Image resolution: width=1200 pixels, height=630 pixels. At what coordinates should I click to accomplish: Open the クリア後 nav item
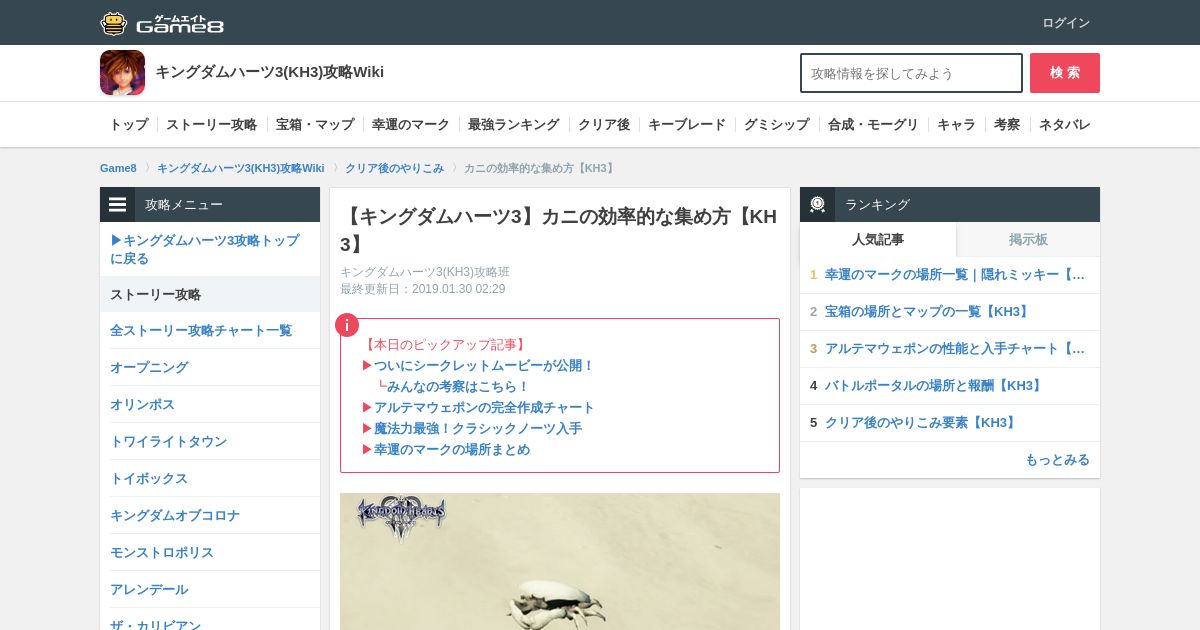[x=604, y=125]
